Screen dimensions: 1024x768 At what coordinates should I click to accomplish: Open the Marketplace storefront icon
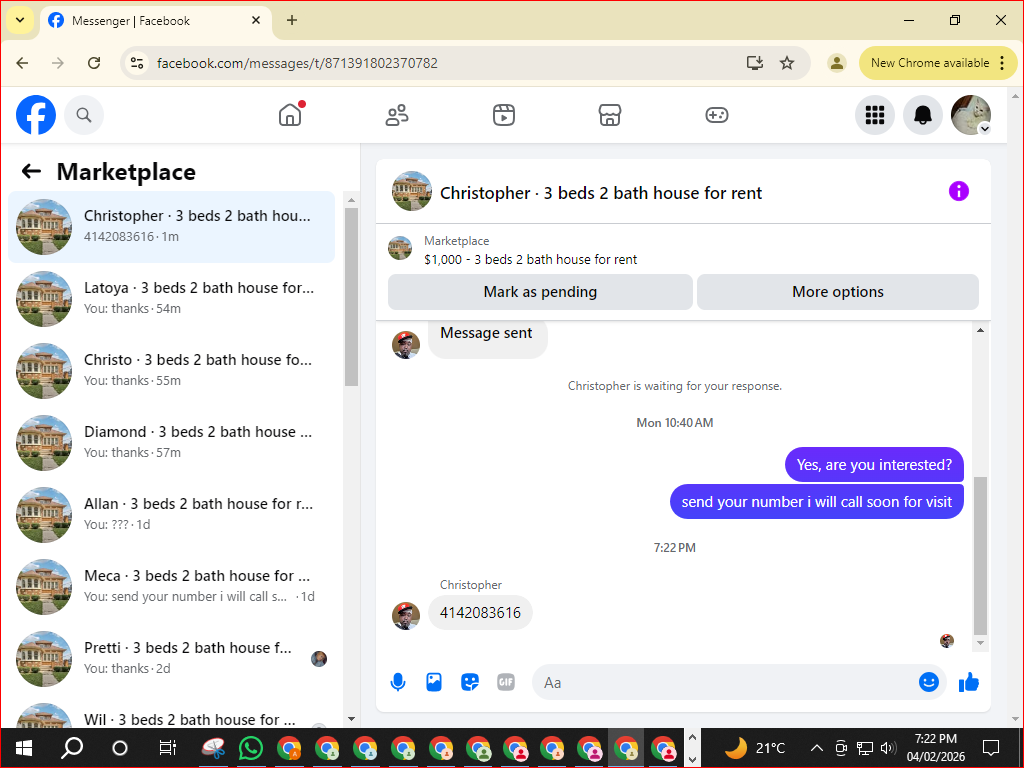point(610,115)
